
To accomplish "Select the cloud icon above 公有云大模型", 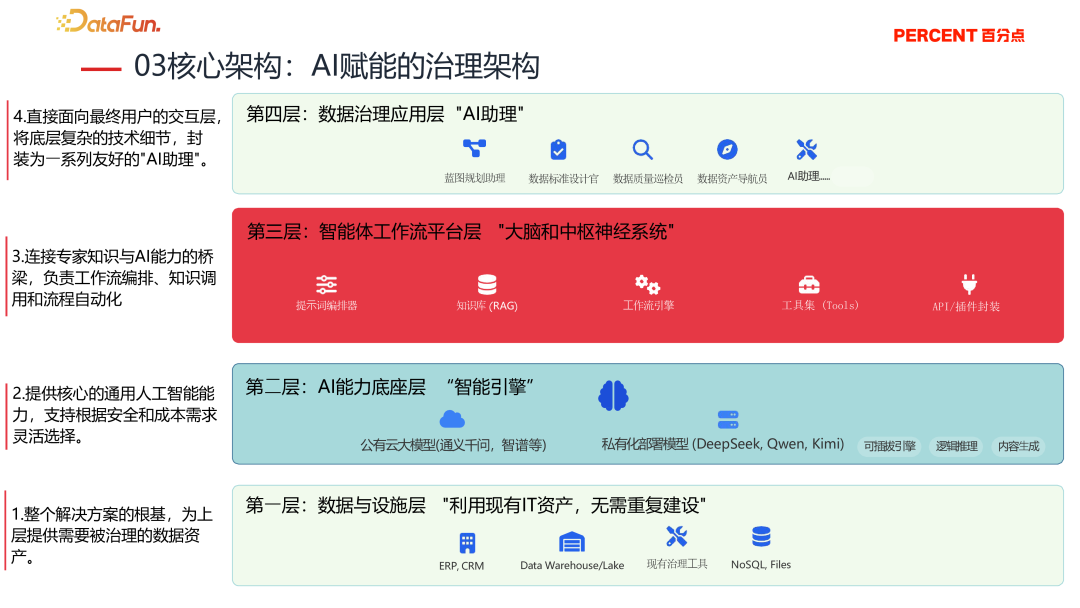I will (x=452, y=419).
